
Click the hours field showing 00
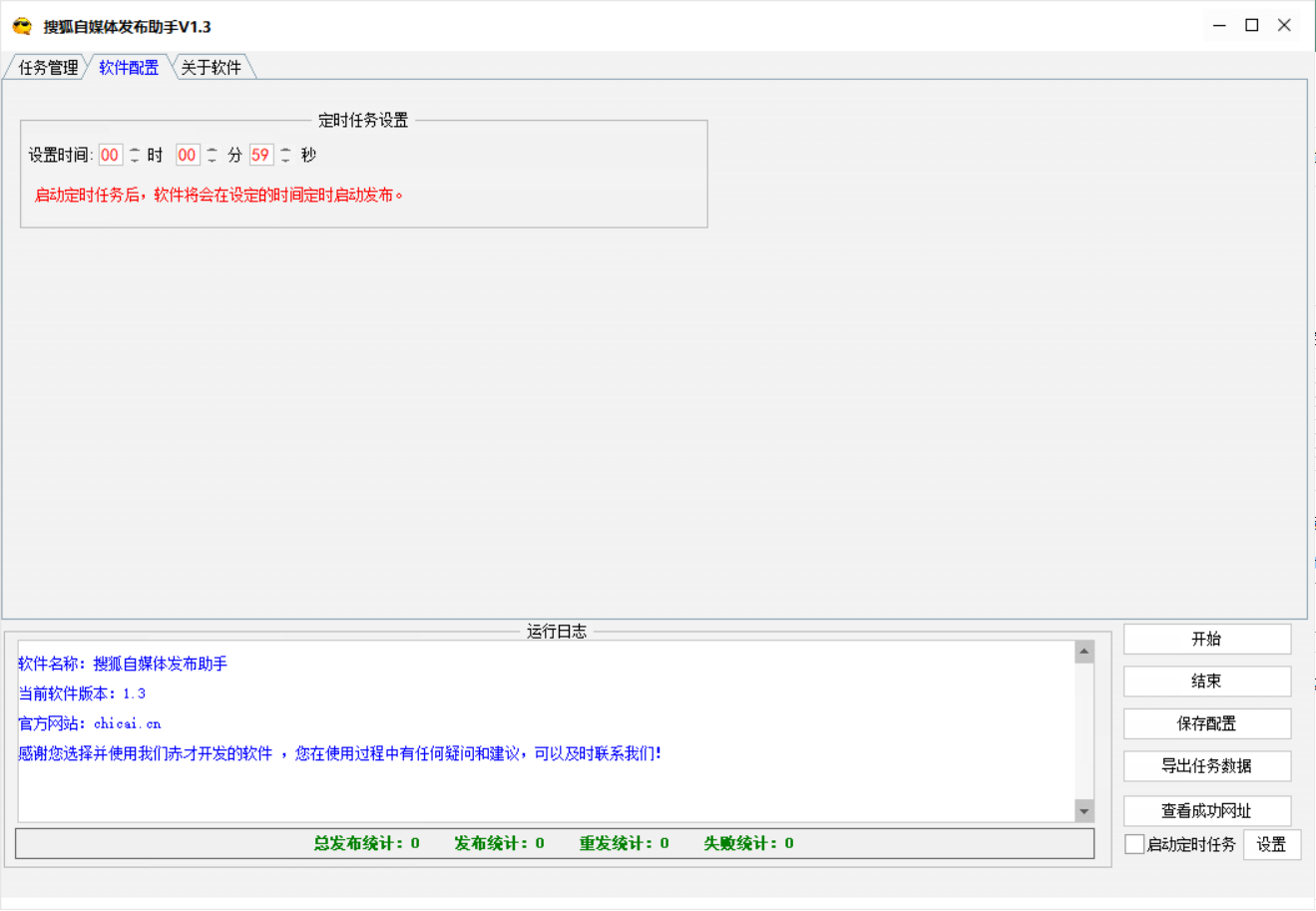click(x=110, y=155)
